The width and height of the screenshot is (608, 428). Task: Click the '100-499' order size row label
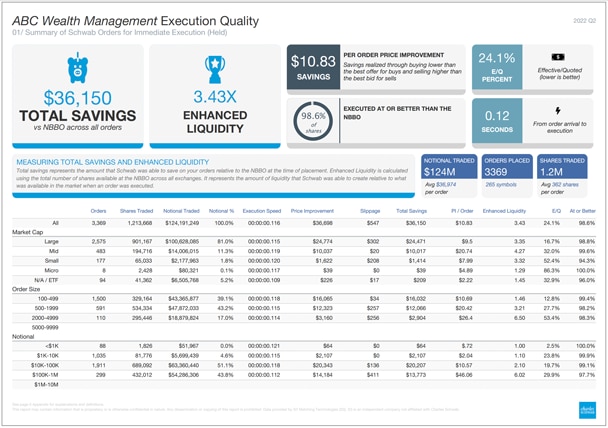click(x=48, y=299)
